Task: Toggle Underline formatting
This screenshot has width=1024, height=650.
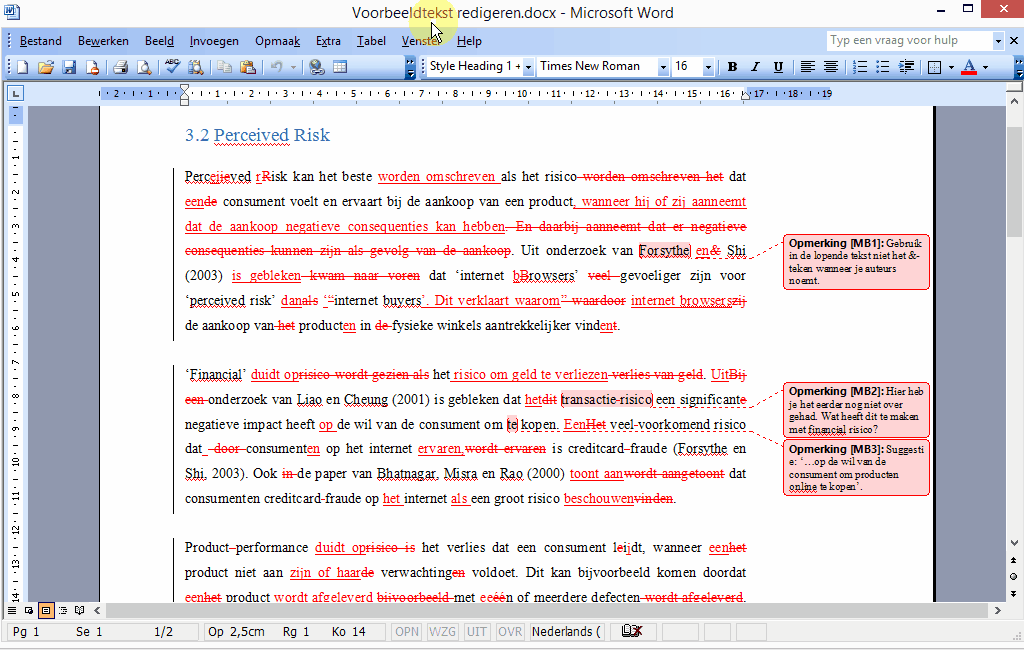Action: click(x=778, y=67)
